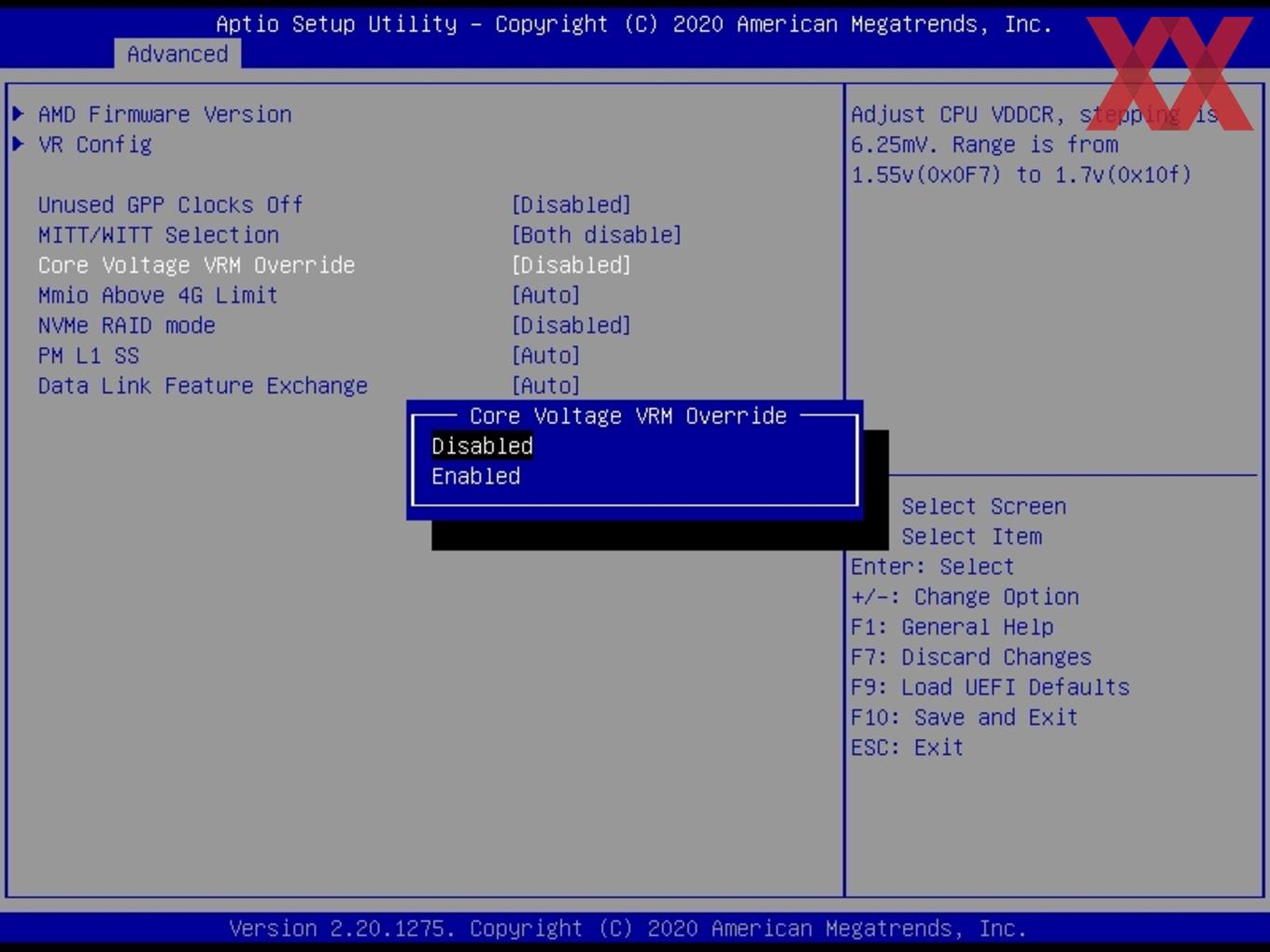Change the MITT/WITT Selection value

tap(596, 234)
